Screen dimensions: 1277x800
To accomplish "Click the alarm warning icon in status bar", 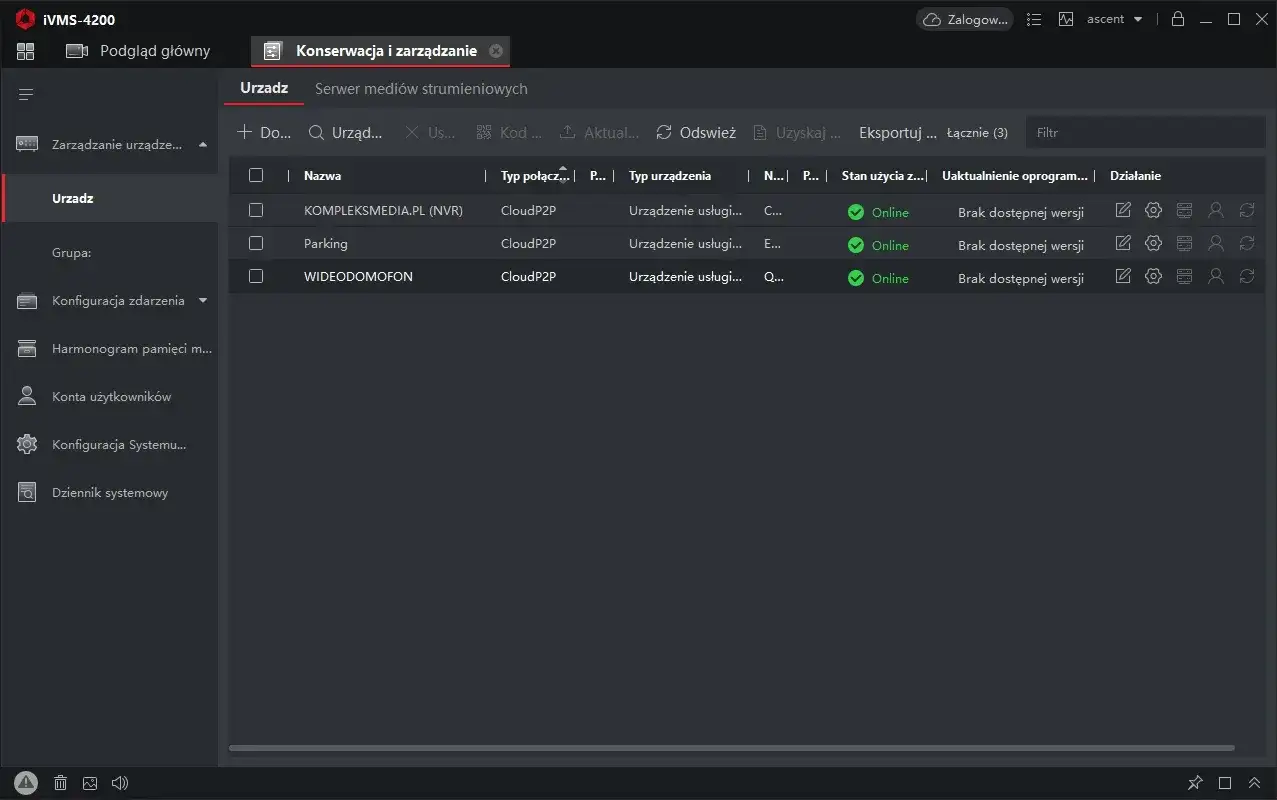I will pyautogui.click(x=26, y=783).
